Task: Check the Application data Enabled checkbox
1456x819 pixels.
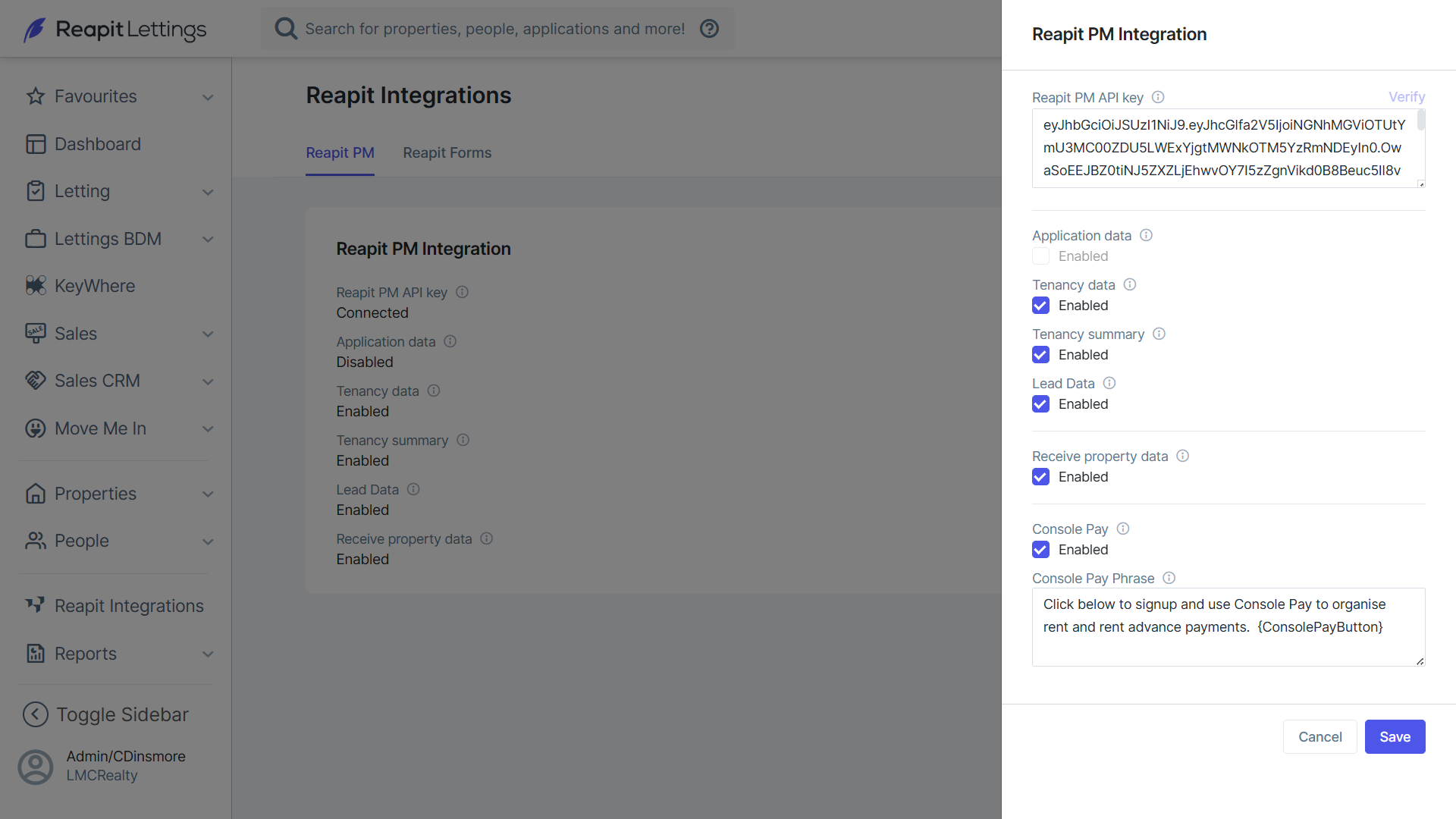Action: pos(1040,256)
